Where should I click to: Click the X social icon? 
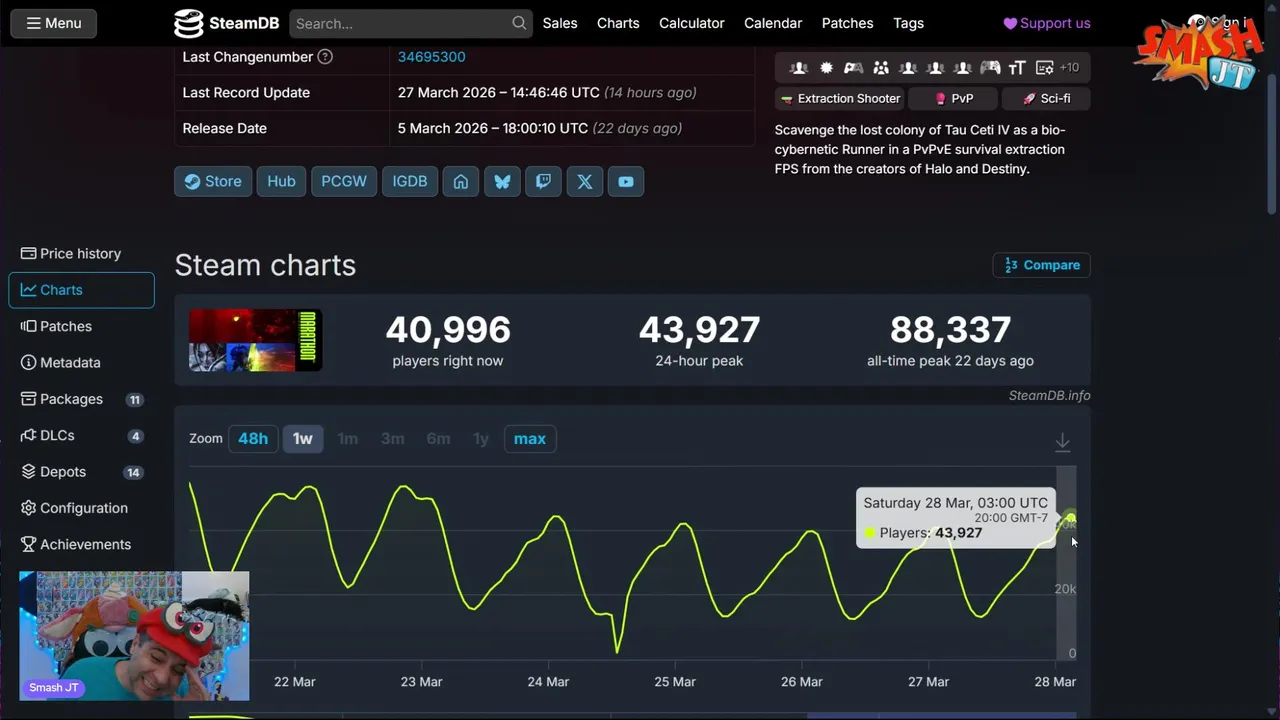[x=585, y=181]
